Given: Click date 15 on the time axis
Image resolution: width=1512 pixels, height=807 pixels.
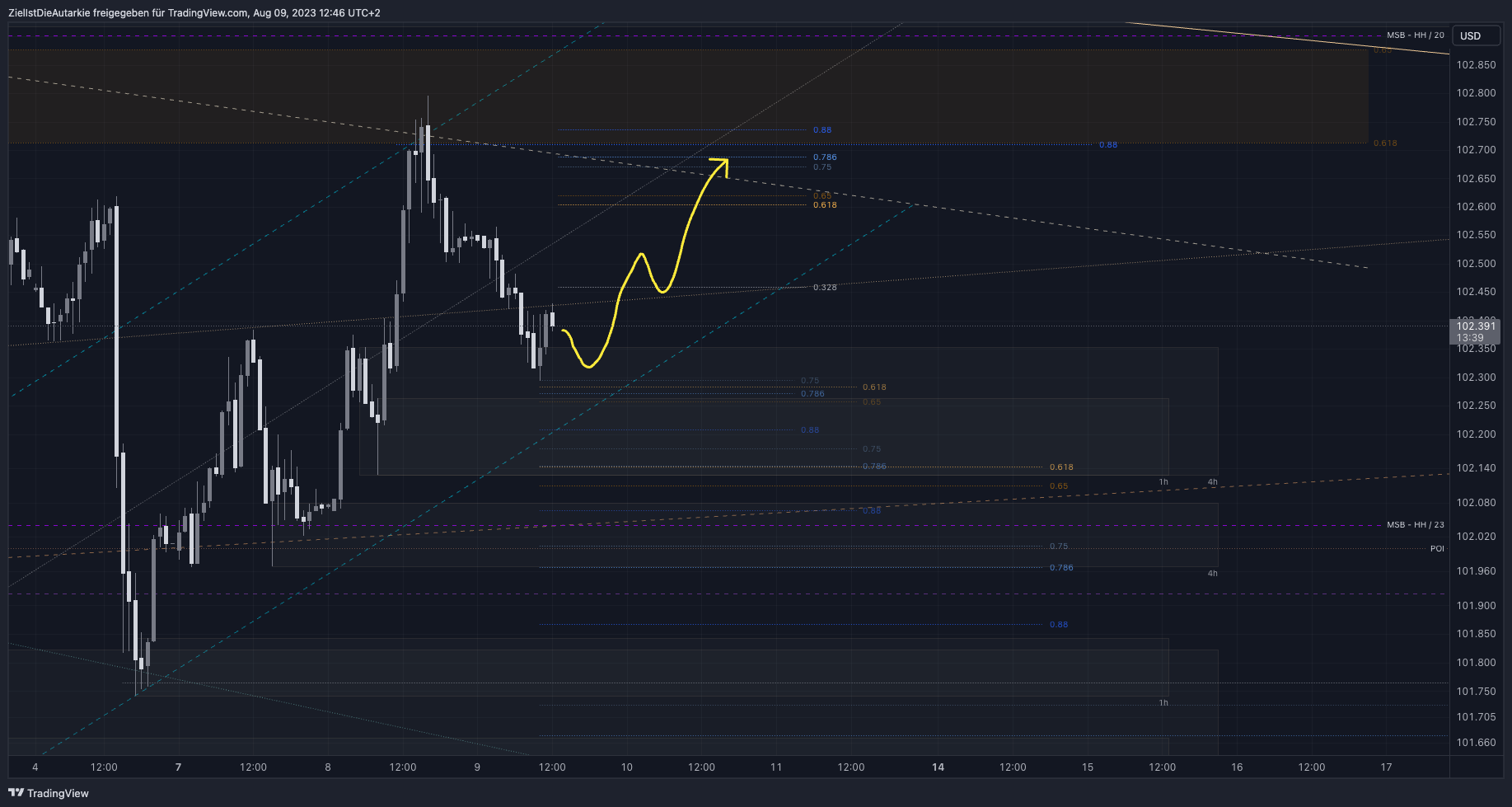Looking at the screenshot, I should pos(1088,767).
